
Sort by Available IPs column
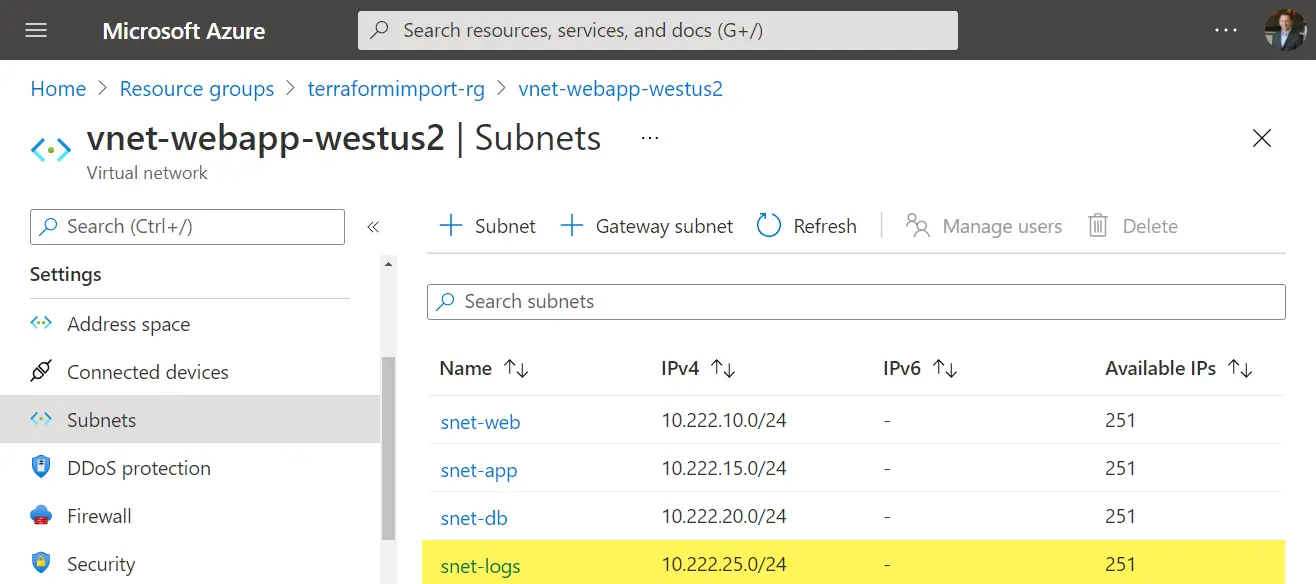1179,368
